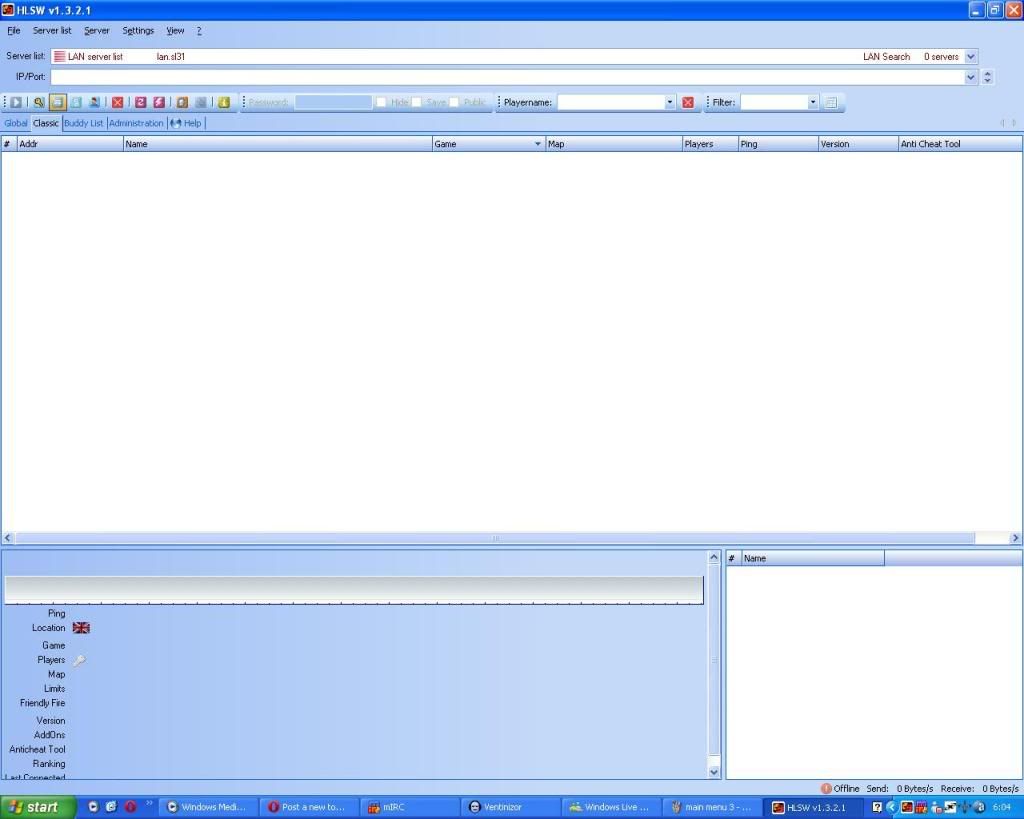Viewport: 1024px width, 819px height.
Task: Switch to the Buddy List tab
Action: [83, 123]
